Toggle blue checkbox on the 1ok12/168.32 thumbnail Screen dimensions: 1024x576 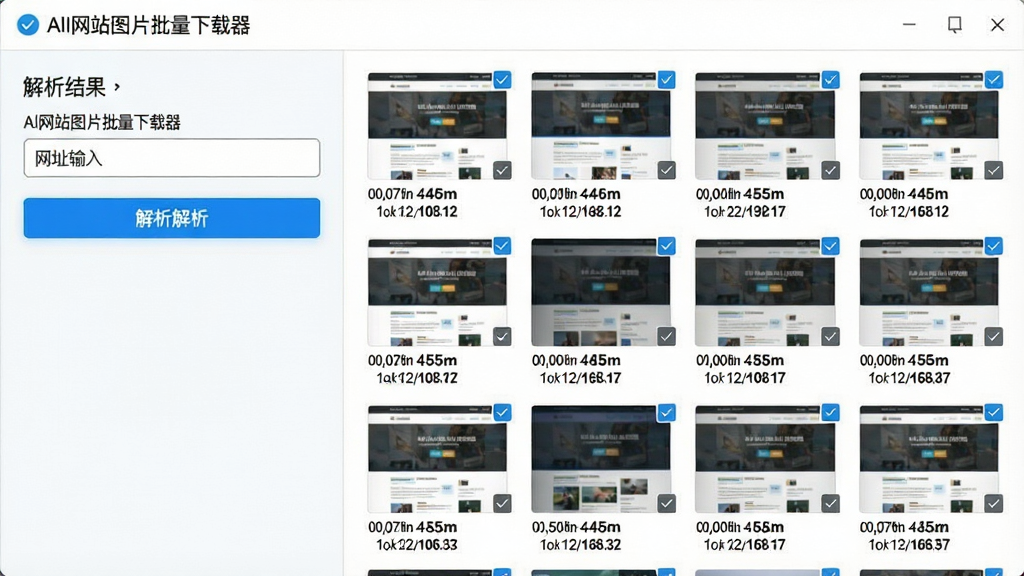tap(667, 413)
